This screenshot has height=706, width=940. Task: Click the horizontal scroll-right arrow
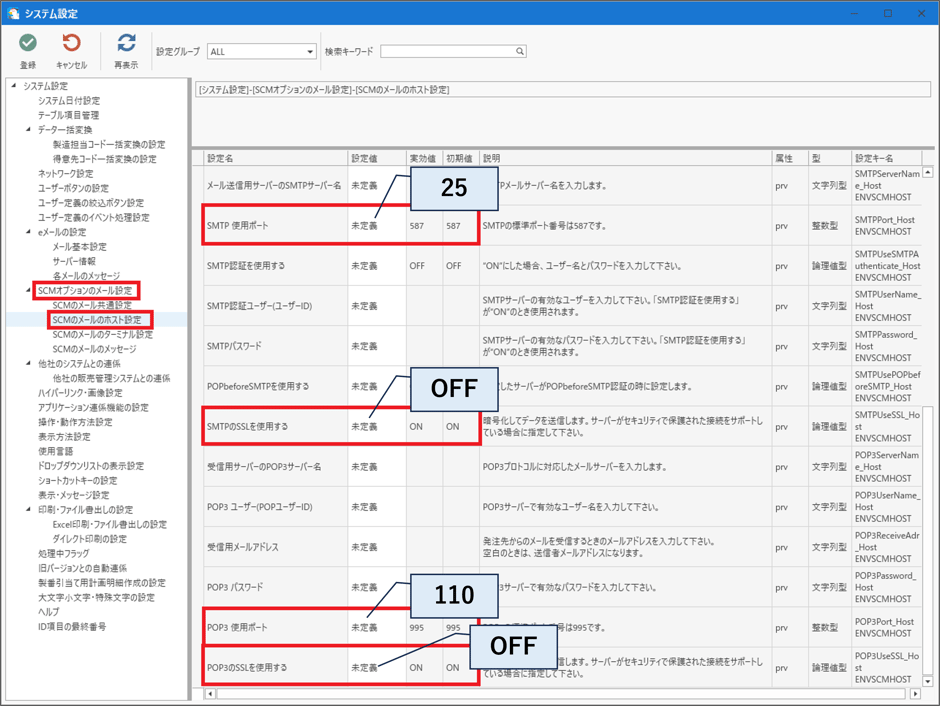click(x=915, y=694)
